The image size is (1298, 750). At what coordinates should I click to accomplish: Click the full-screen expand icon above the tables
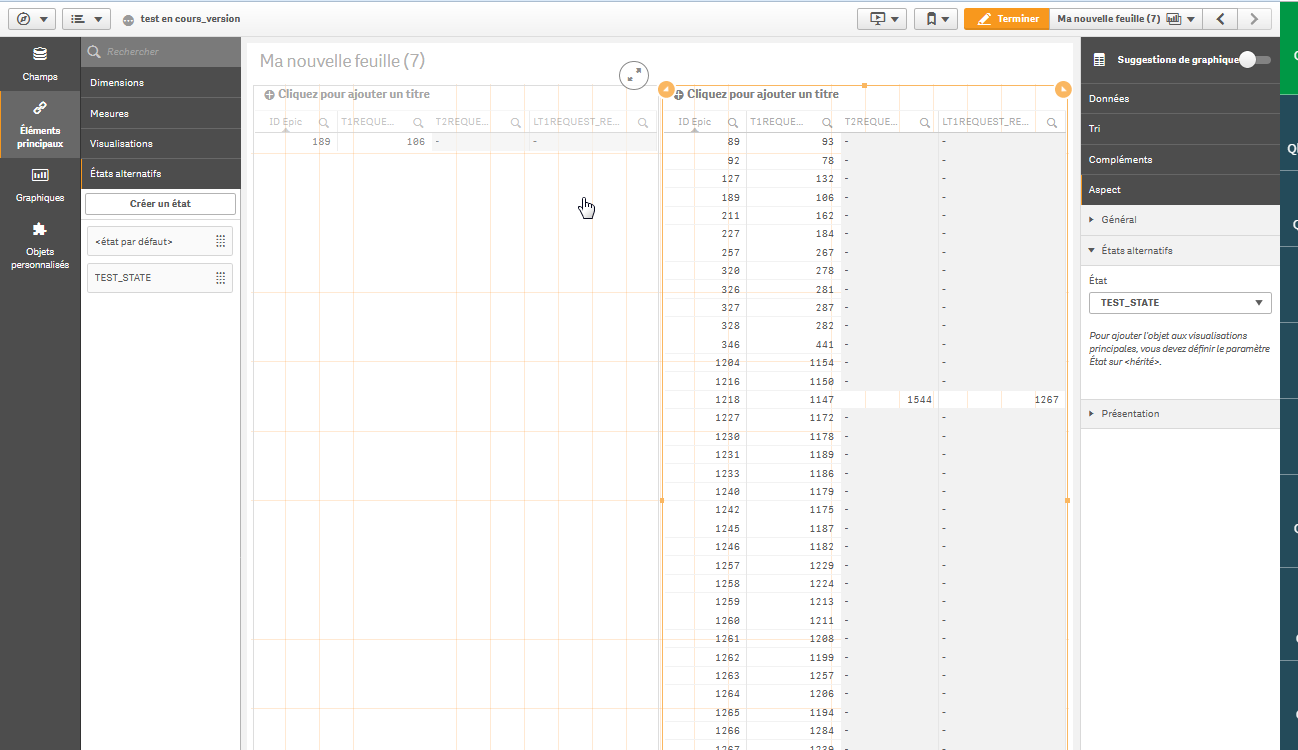coord(634,75)
